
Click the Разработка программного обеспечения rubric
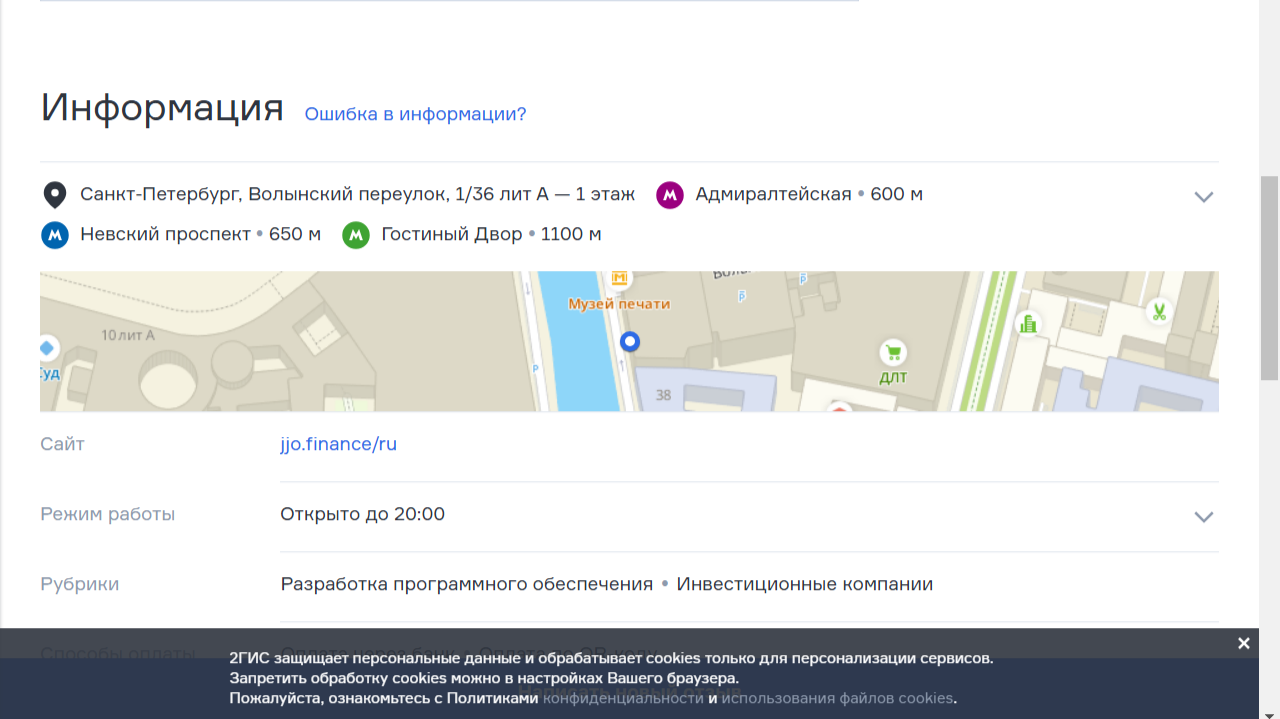click(466, 584)
